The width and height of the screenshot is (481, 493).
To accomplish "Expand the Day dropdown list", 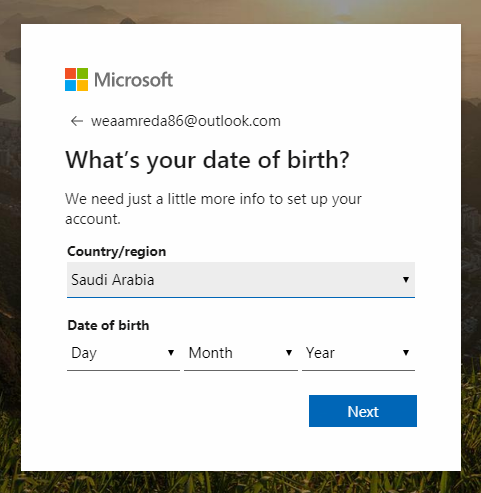I will click(123, 353).
